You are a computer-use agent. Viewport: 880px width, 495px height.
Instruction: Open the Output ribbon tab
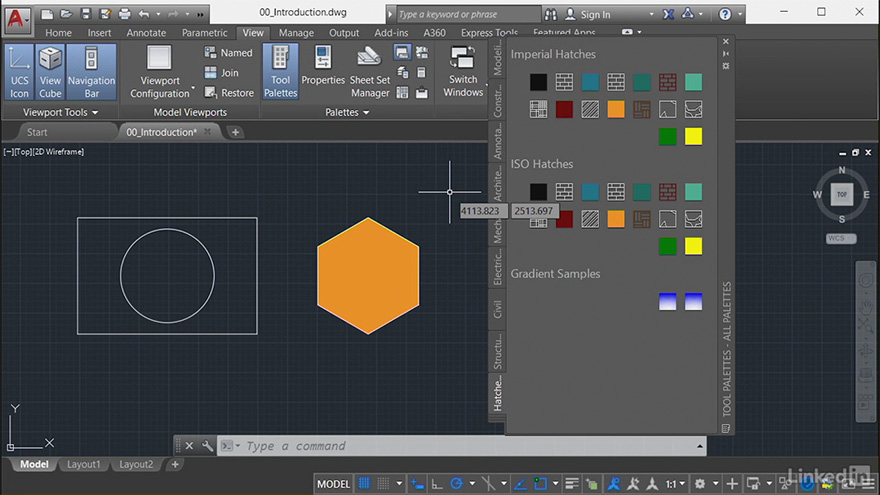click(343, 33)
